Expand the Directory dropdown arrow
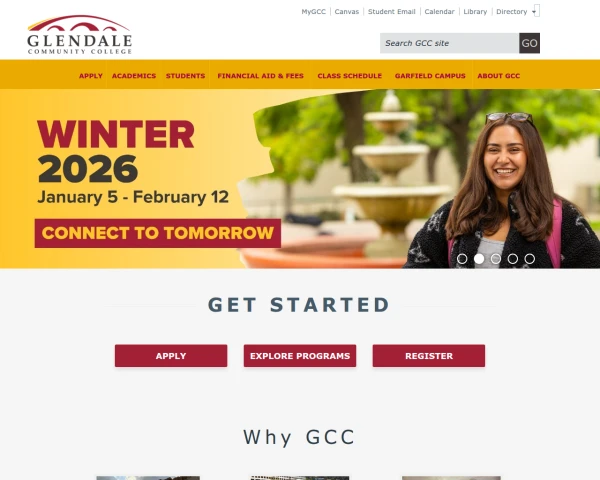 pos(534,12)
